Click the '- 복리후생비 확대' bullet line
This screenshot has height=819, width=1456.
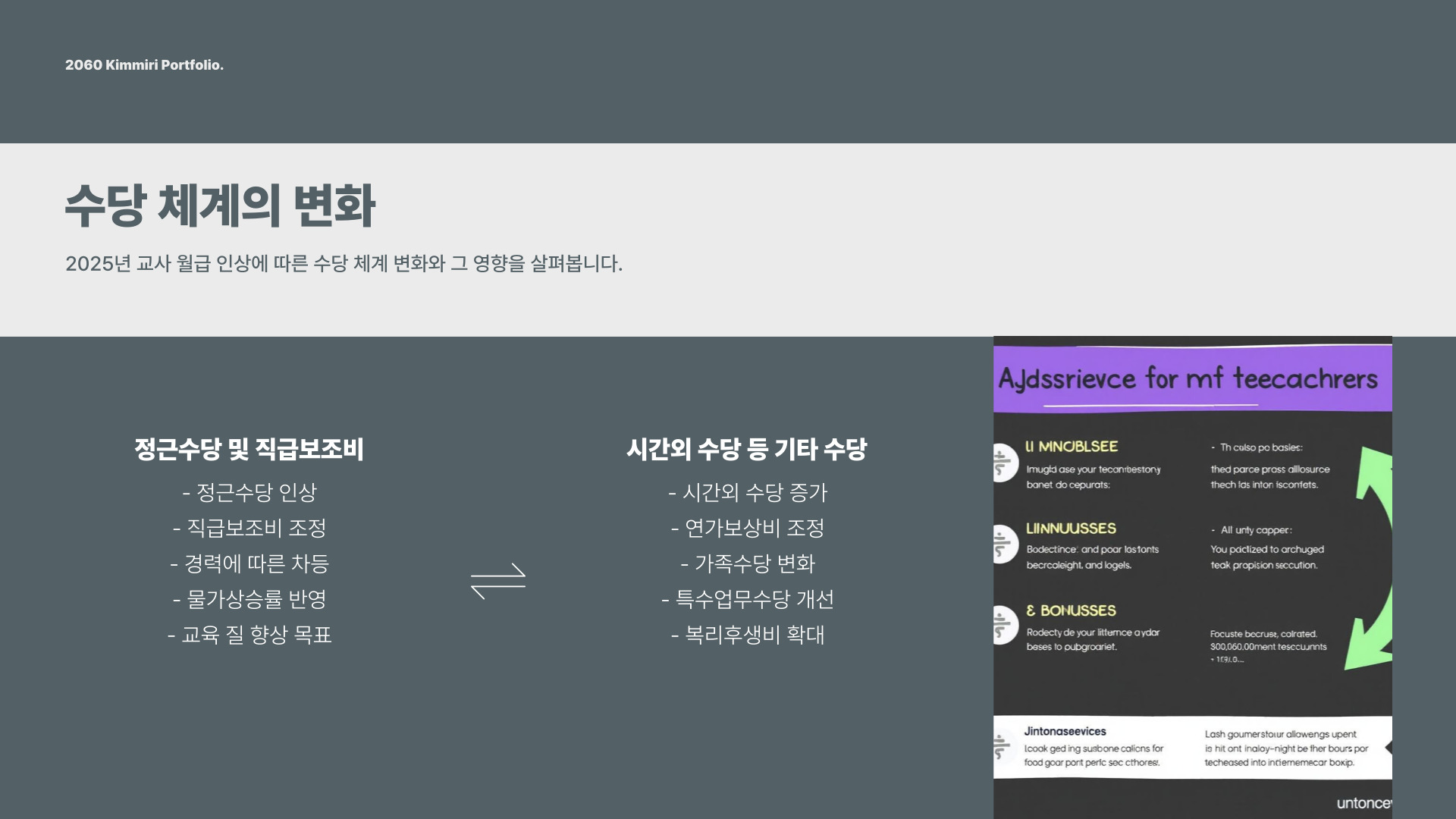click(747, 635)
